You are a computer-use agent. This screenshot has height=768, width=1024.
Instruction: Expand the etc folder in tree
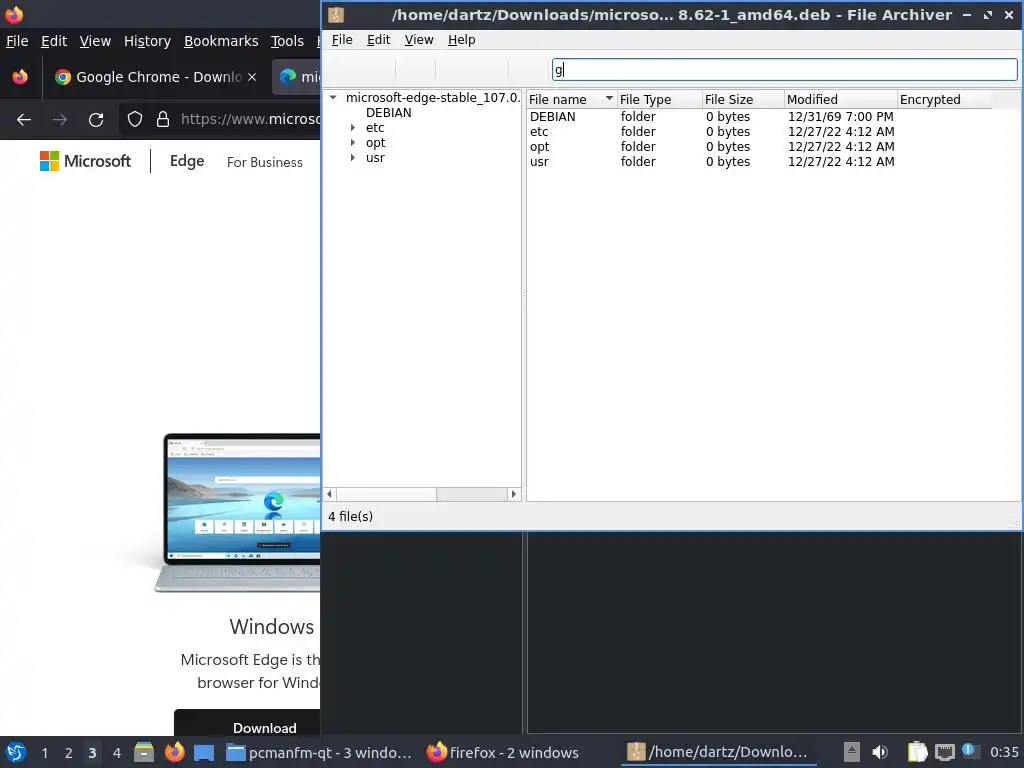353,128
